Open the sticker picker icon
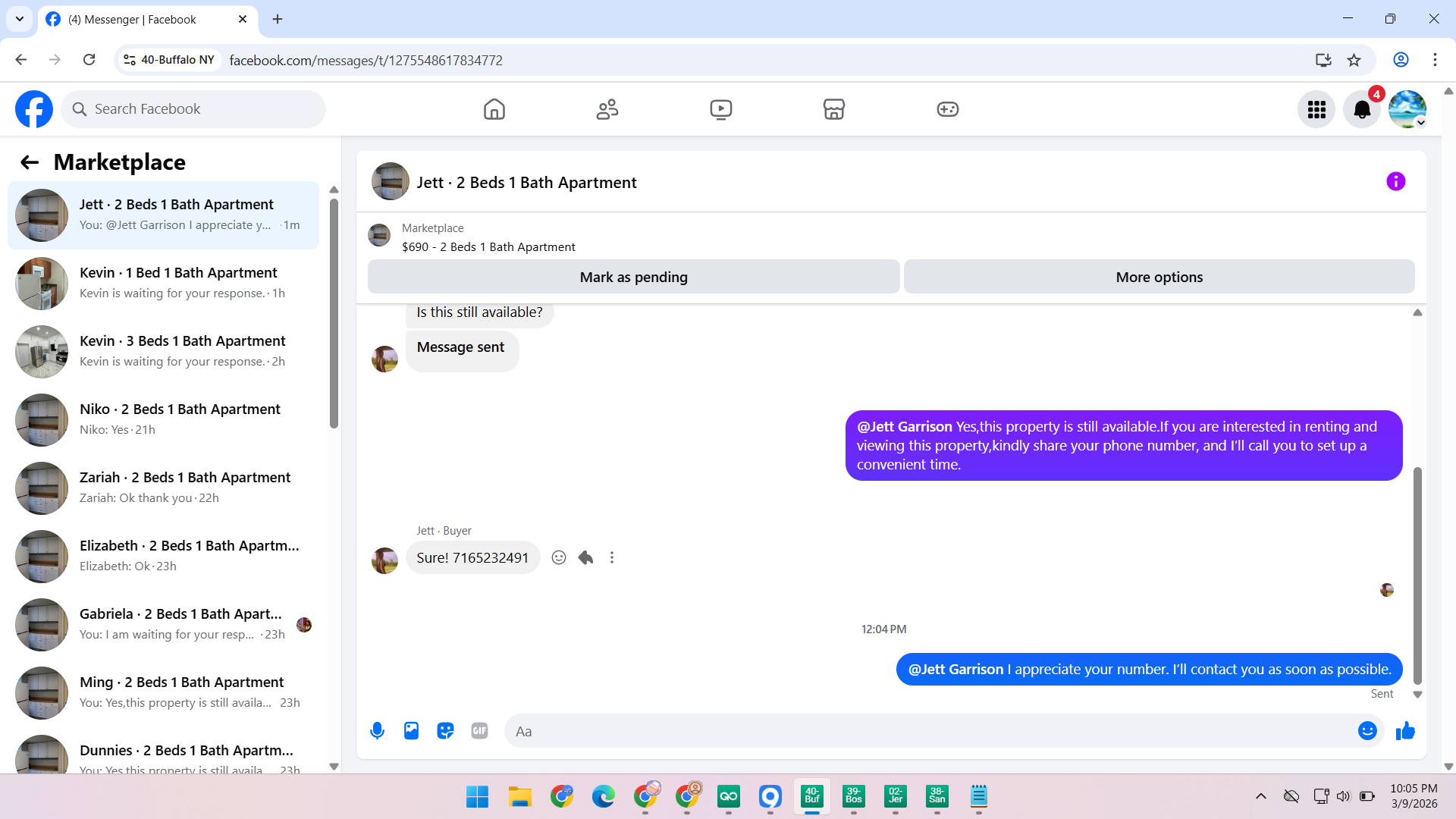The height and width of the screenshot is (819, 1456). click(445, 731)
